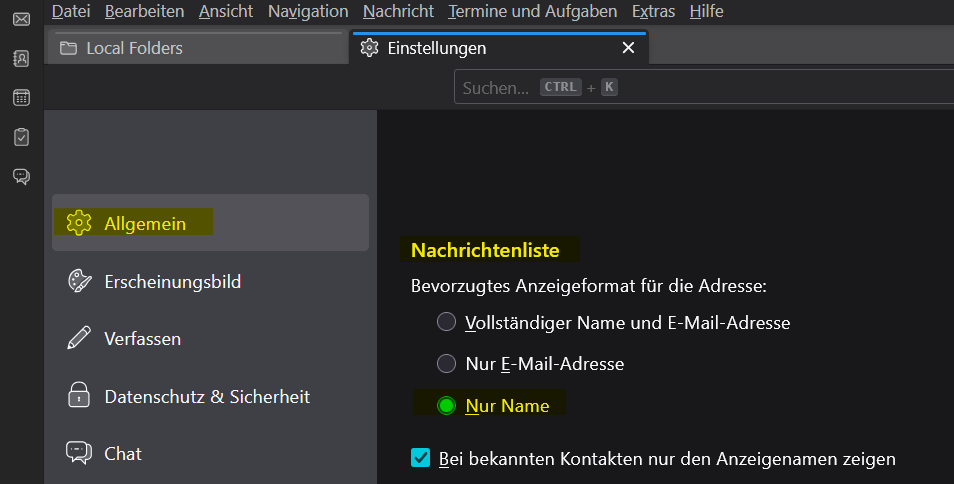Click the Datenschutz & Sicherheit lock icon
This screenshot has height=484, width=954.
tap(79, 396)
